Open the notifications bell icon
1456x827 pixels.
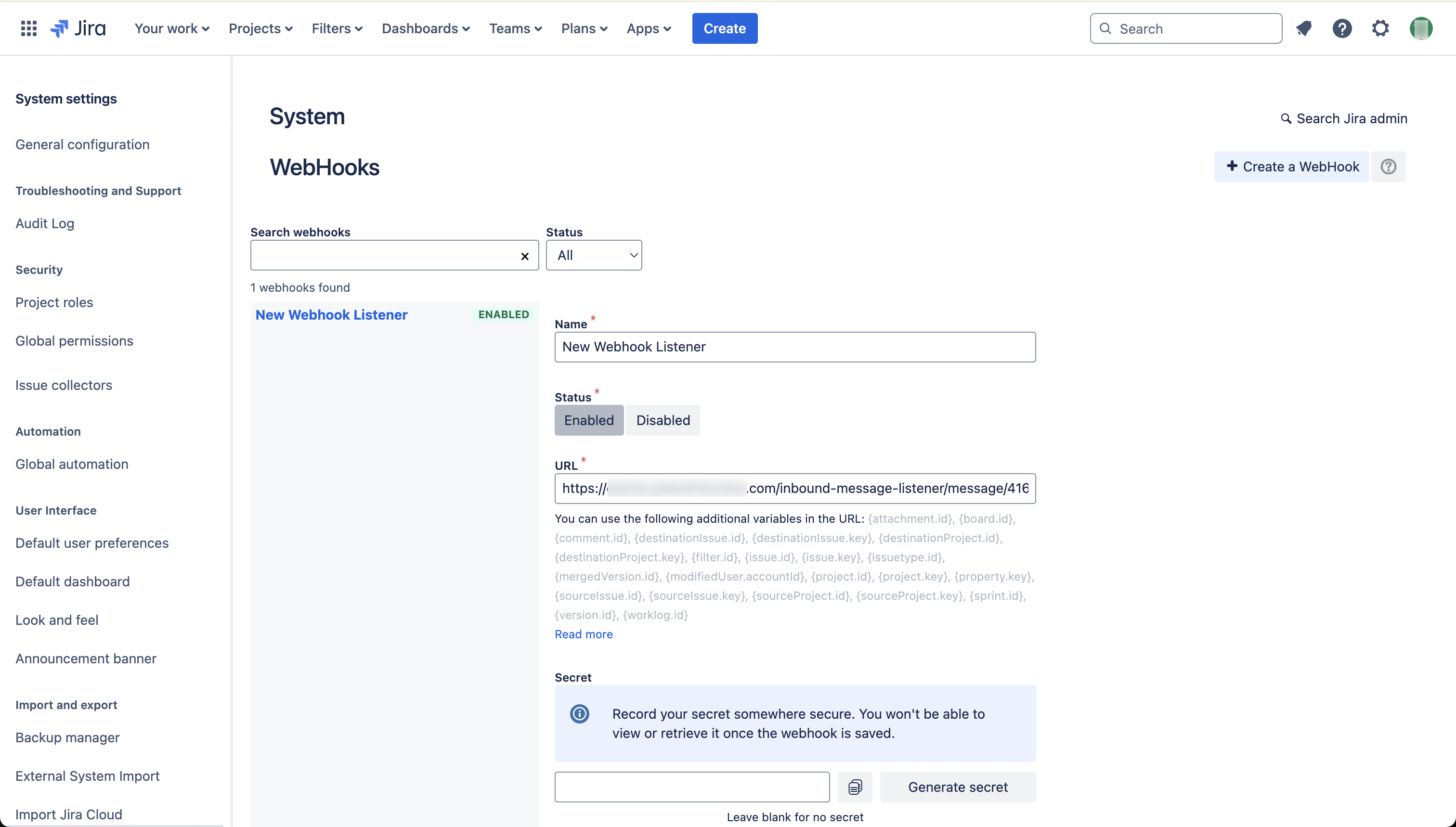[1304, 28]
